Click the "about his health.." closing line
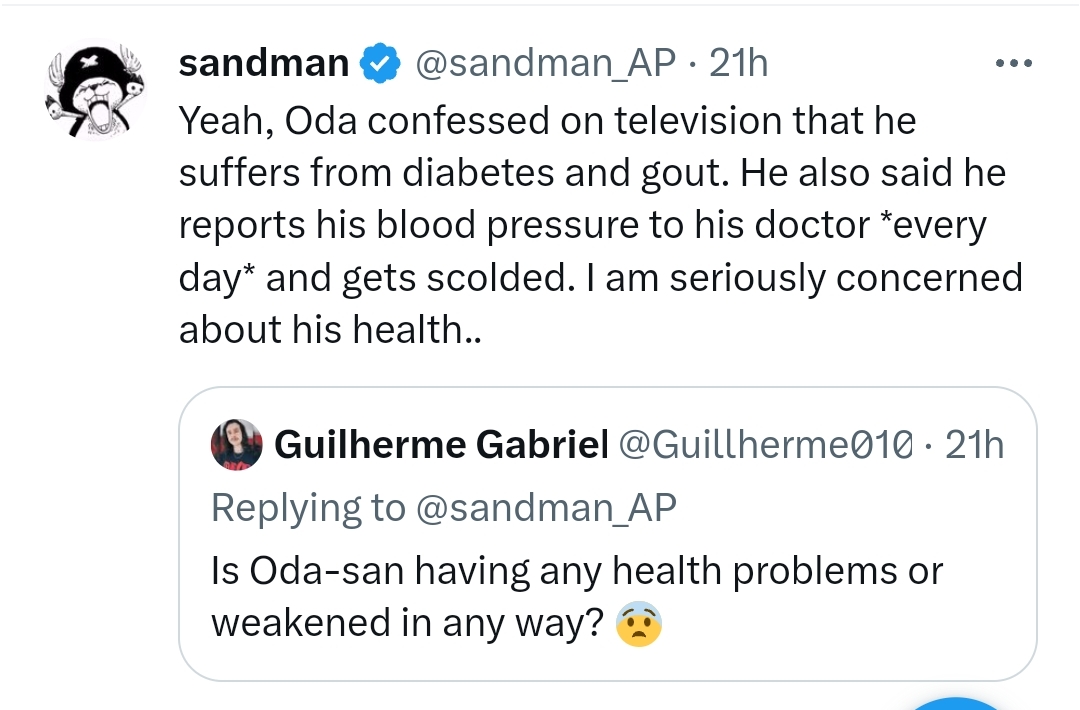 330,330
